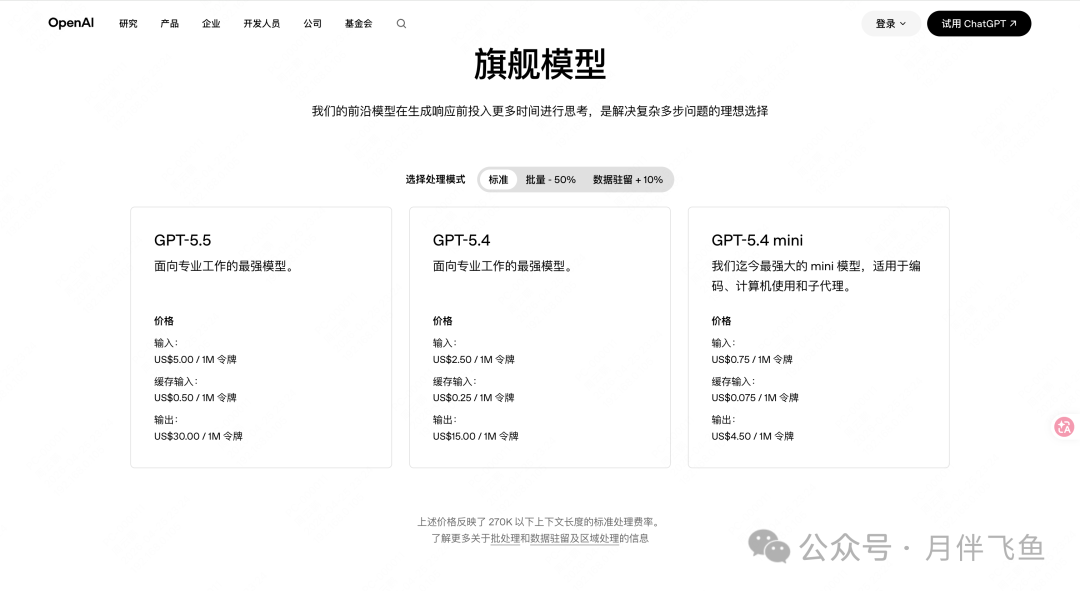1080x591 pixels.
Task: Switch to 批量 - 50% mode
Action: (550, 180)
